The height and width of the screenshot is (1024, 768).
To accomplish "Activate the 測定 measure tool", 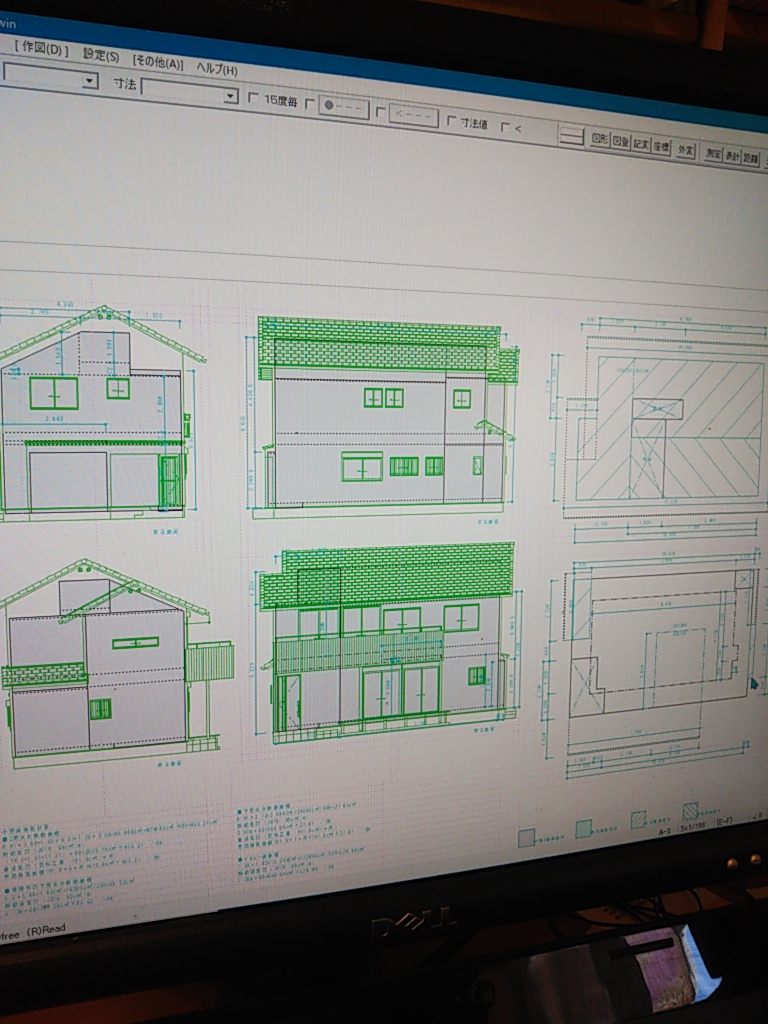I will click(712, 153).
